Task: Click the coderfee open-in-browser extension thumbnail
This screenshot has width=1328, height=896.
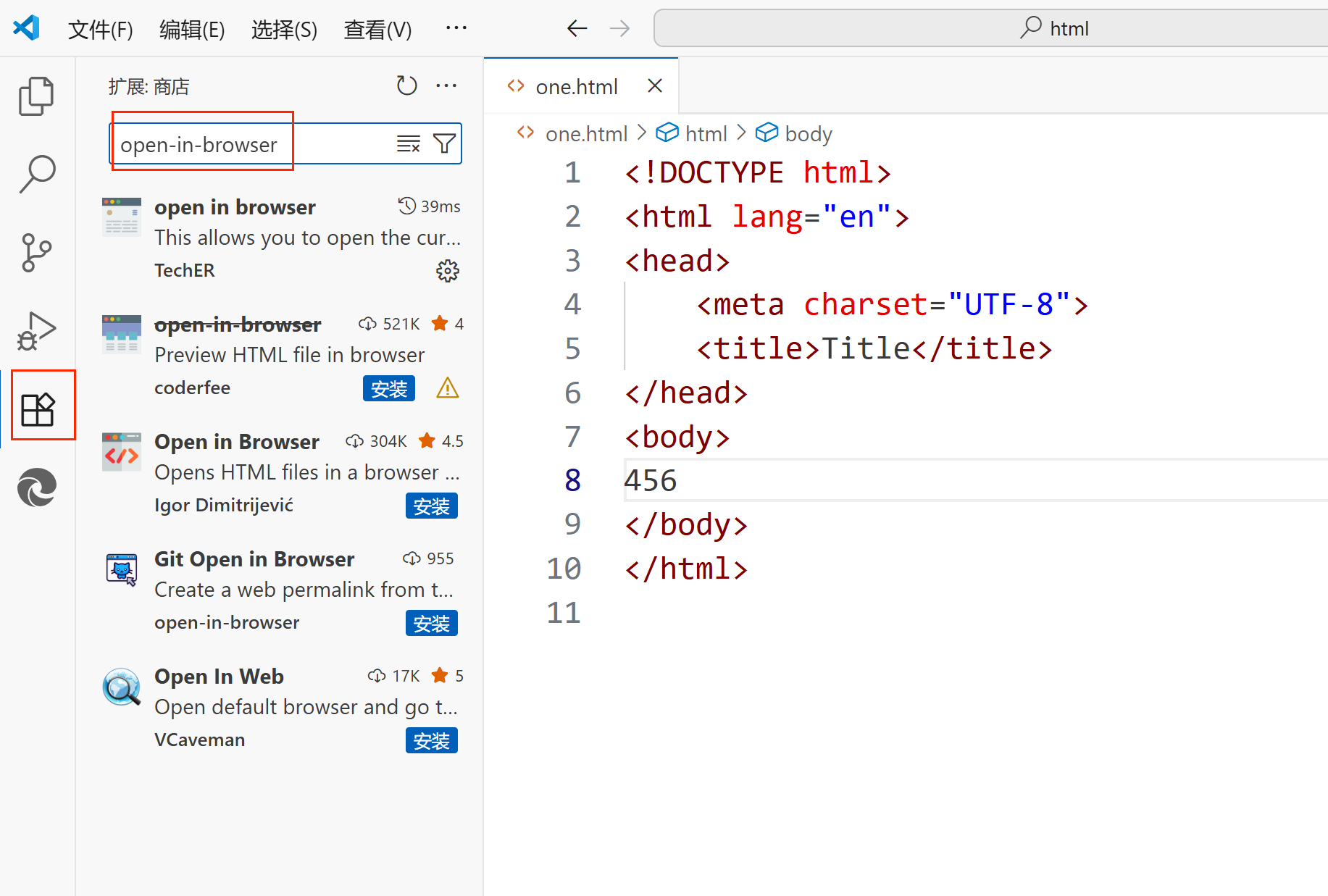Action: pos(122,334)
